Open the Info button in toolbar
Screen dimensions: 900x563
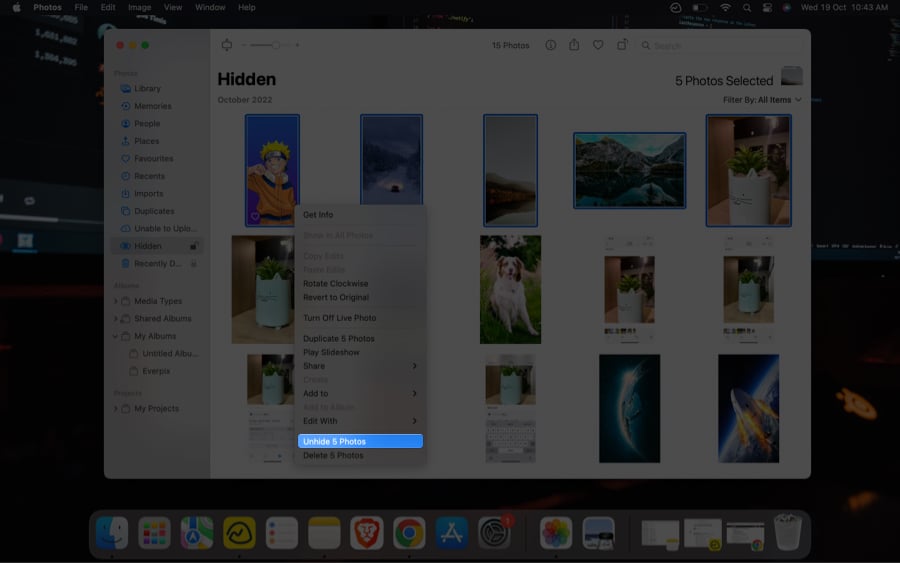tap(550, 45)
